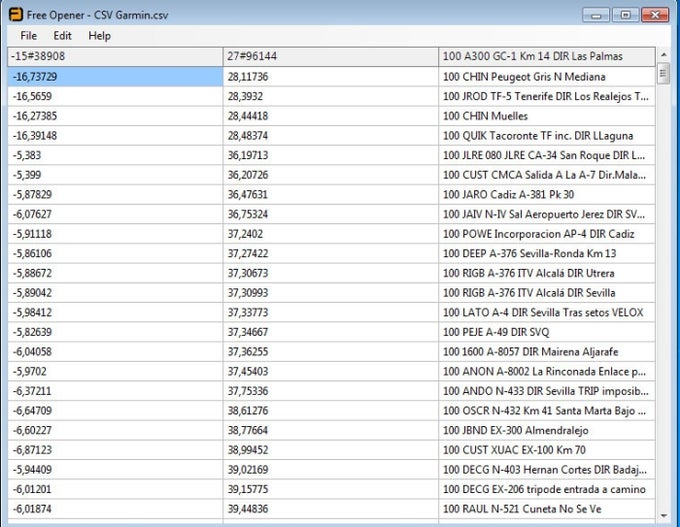Select cell 28,3932
Viewport: 680px width, 527px height.
click(x=330, y=96)
